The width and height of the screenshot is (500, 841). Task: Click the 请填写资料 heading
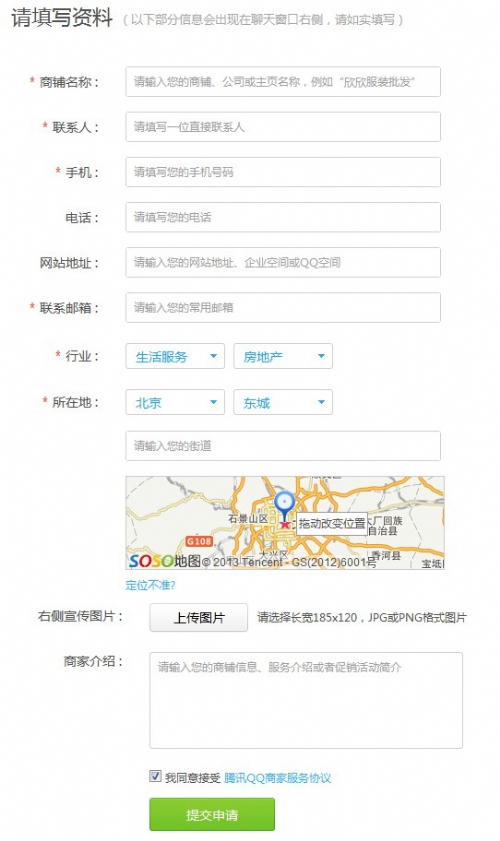click(x=62, y=18)
